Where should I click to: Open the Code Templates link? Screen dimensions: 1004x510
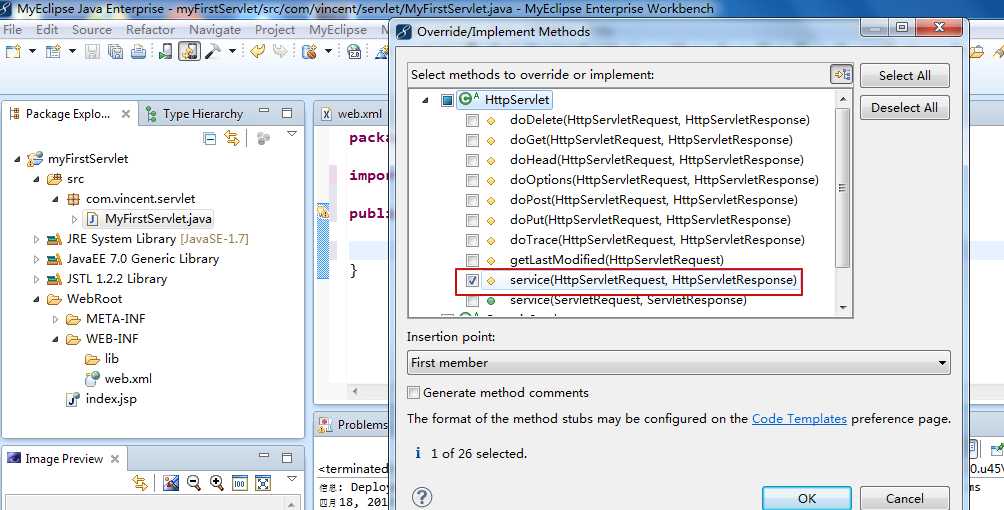(799, 418)
